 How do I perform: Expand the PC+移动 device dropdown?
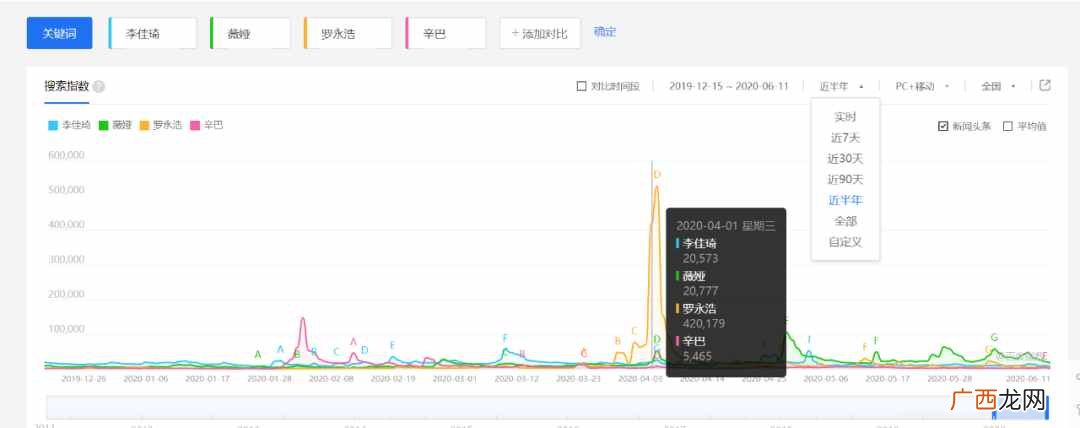coord(922,86)
